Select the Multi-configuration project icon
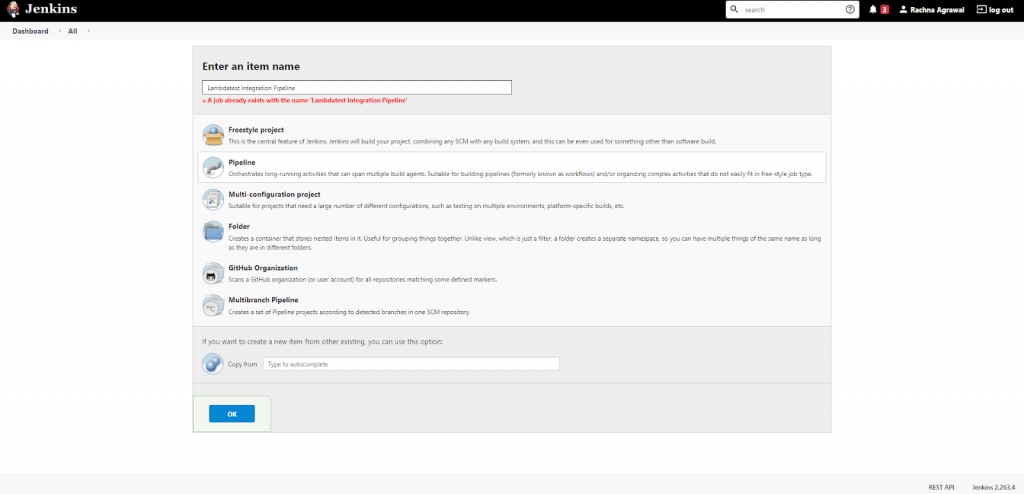1024x494 pixels. pos(214,199)
